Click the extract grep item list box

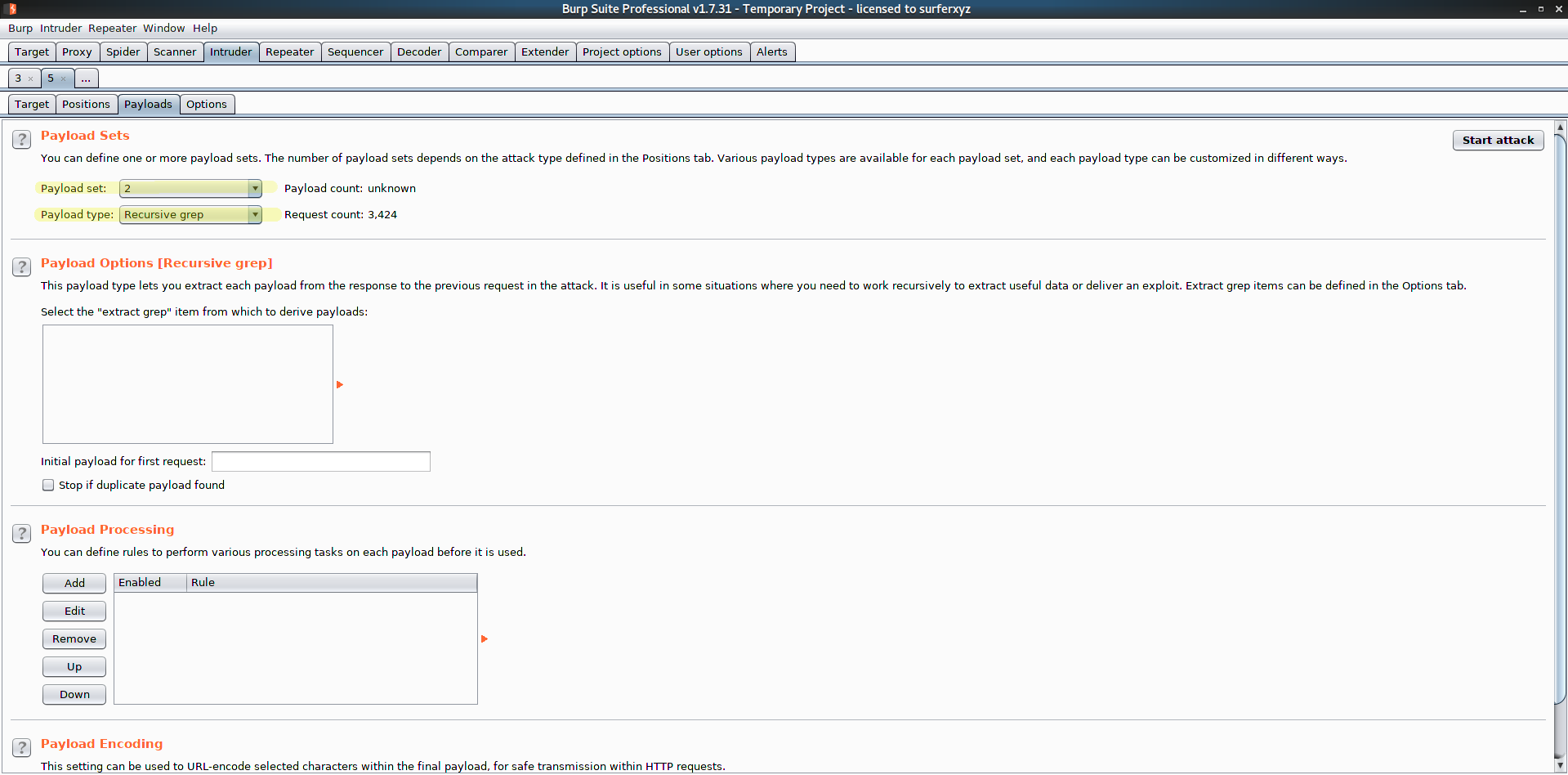tap(188, 384)
